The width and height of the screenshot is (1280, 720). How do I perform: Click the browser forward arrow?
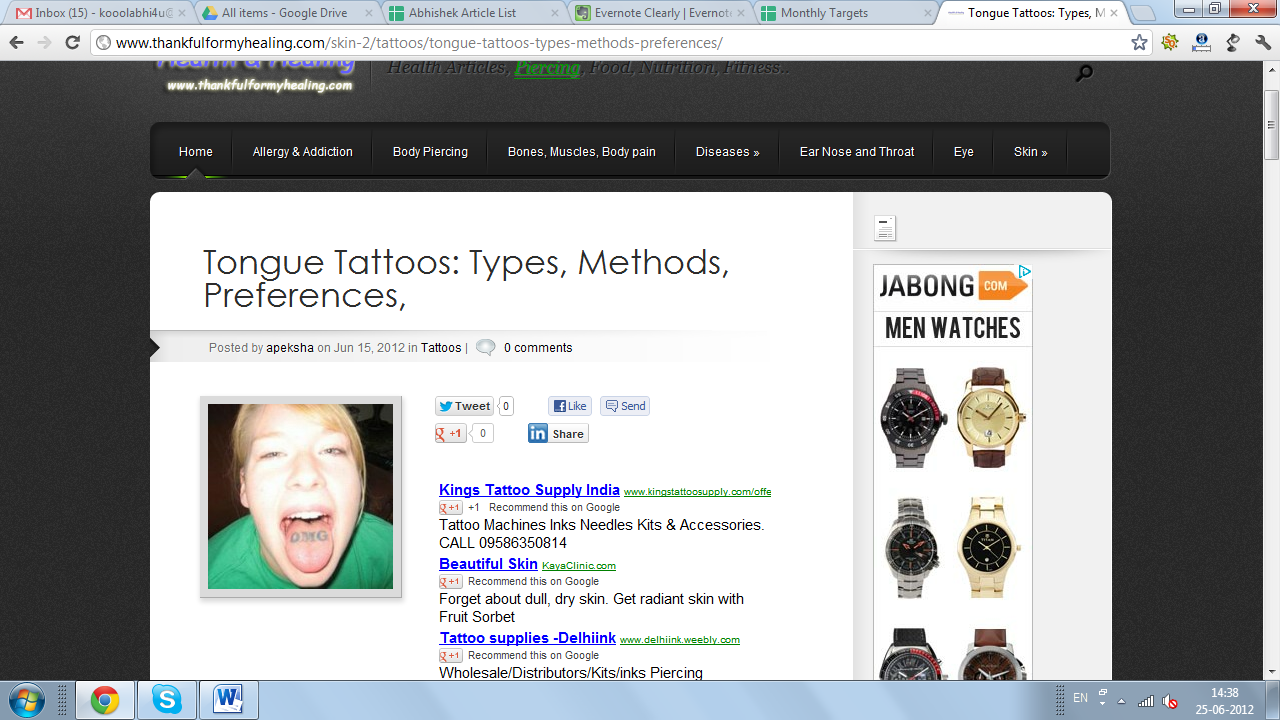pyautogui.click(x=44, y=43)
